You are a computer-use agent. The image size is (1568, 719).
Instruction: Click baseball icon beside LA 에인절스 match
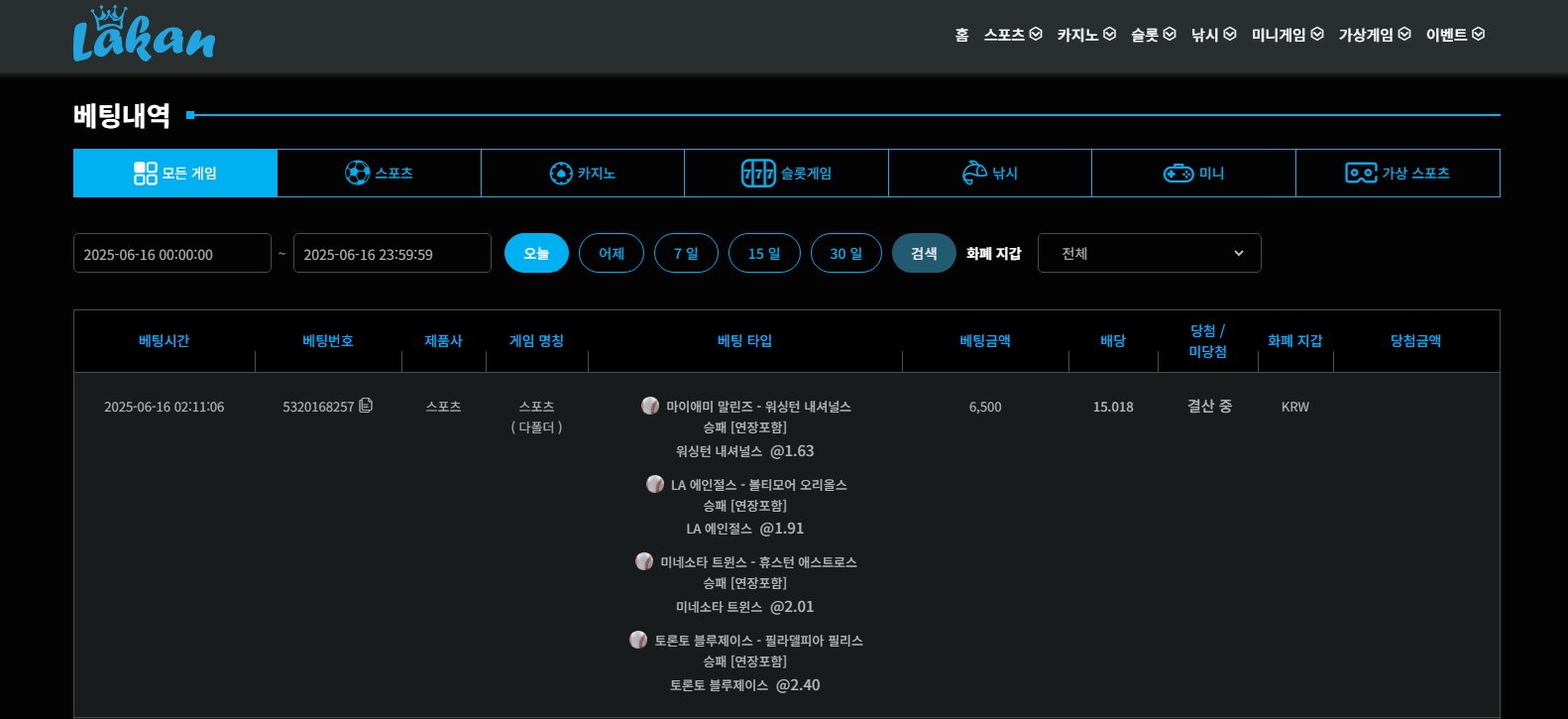[655, 484]
